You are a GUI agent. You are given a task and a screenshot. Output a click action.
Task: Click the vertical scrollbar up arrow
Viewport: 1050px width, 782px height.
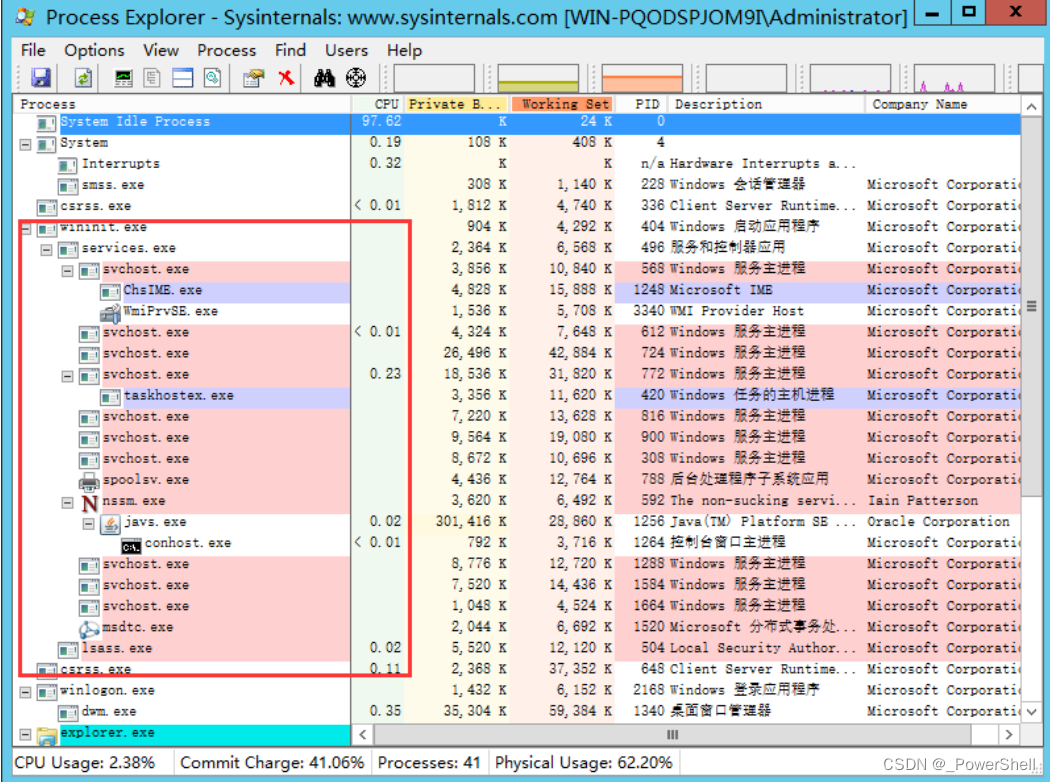tap(1031, 106)
